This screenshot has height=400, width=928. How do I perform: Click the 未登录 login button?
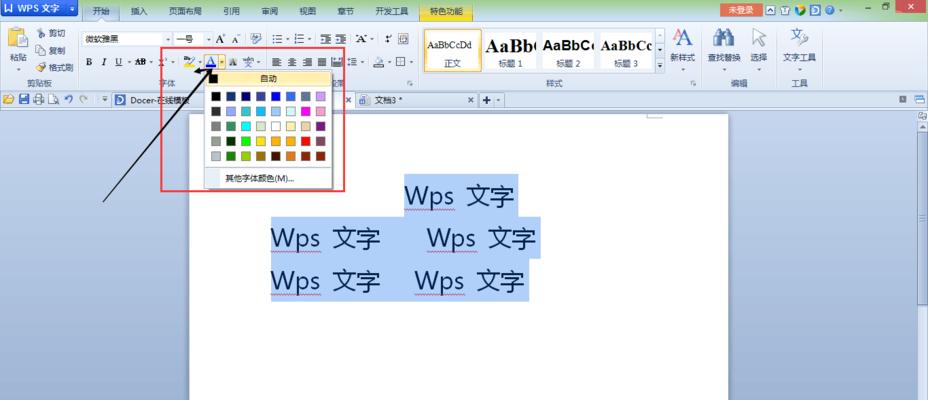tap(740, 10)
